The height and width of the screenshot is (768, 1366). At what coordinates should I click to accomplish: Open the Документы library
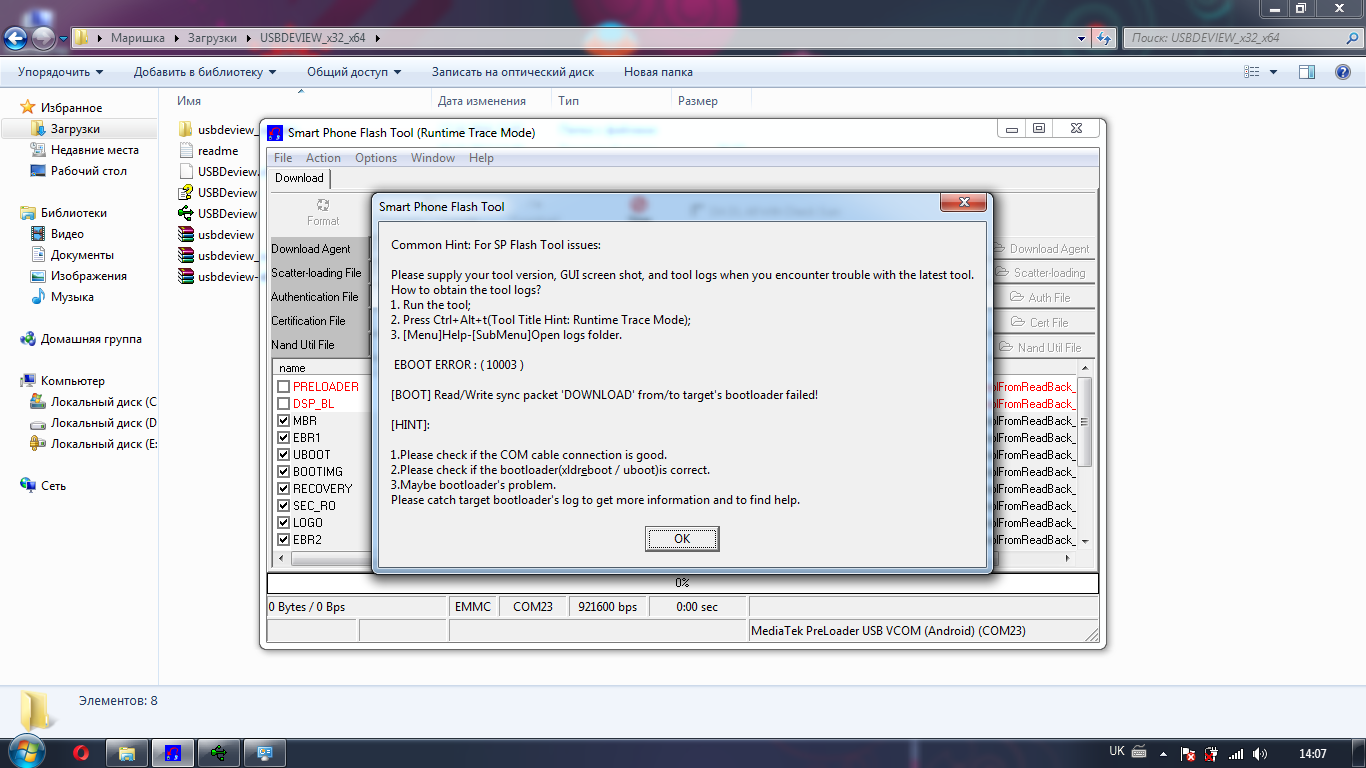coord(82,255)
